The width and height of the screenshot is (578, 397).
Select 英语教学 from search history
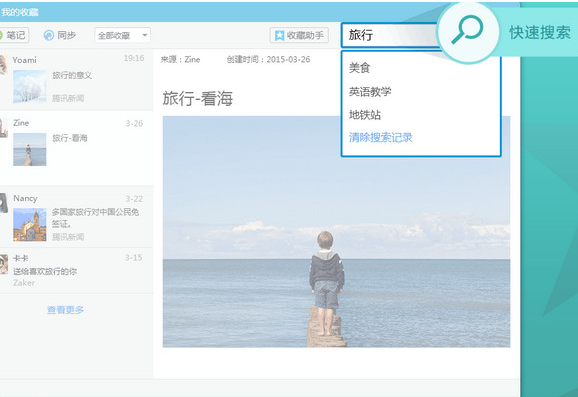click(370, 91)
